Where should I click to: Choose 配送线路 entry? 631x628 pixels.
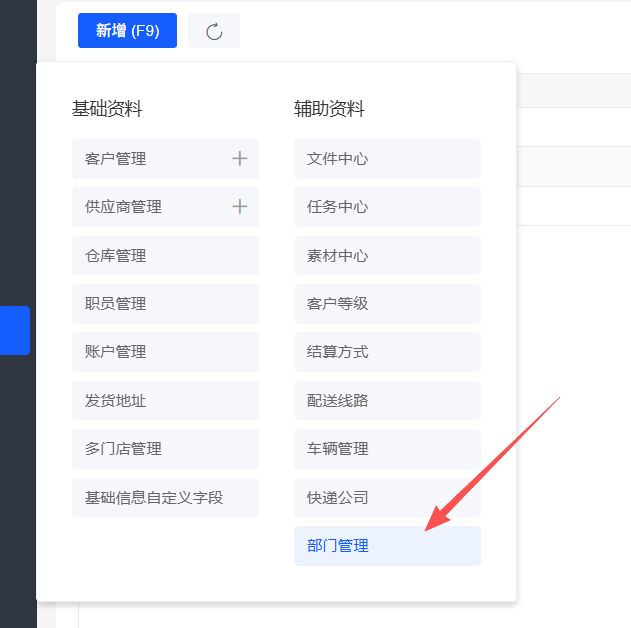(387, 401)
